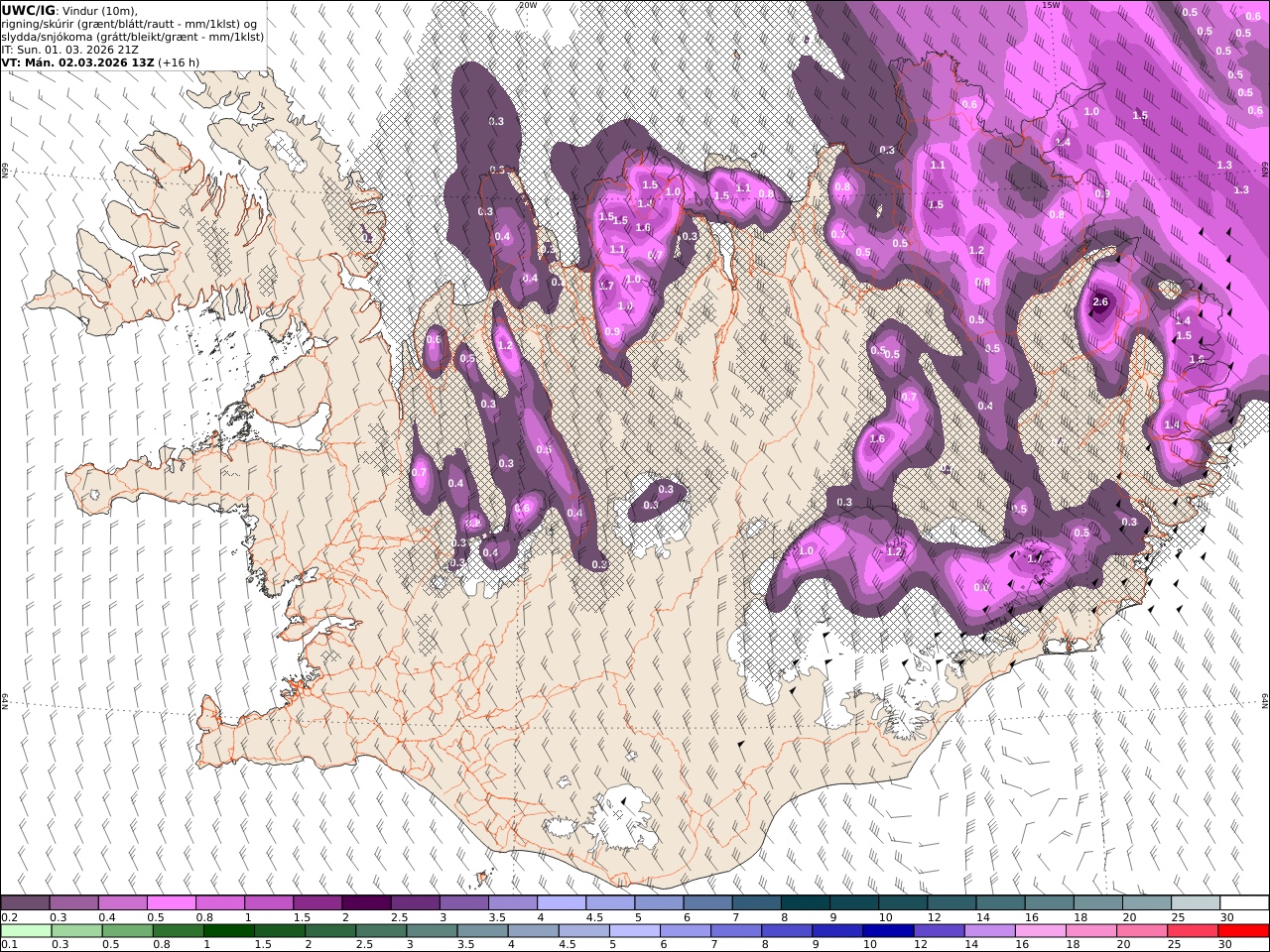Click the dark teal 8–9 swatch, top legend row

coord(804,902)
